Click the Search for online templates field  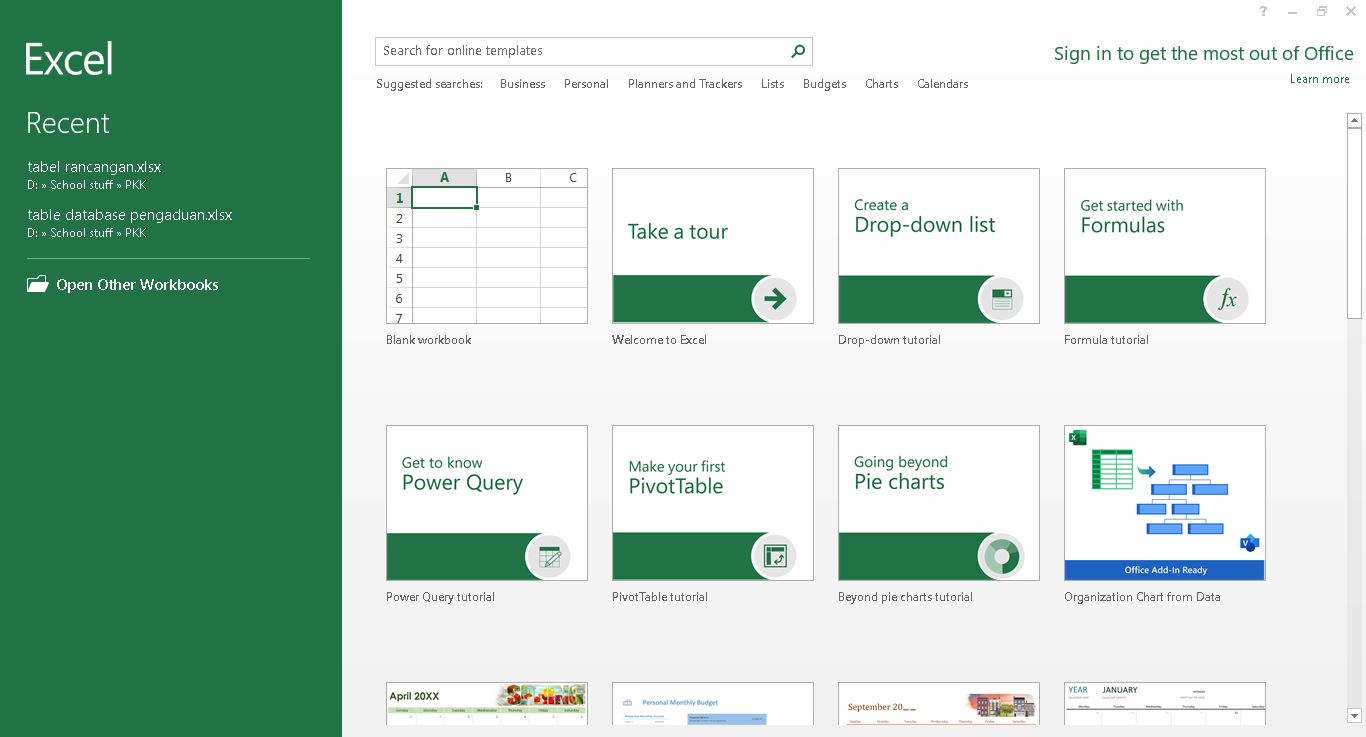tap(580, 51)
